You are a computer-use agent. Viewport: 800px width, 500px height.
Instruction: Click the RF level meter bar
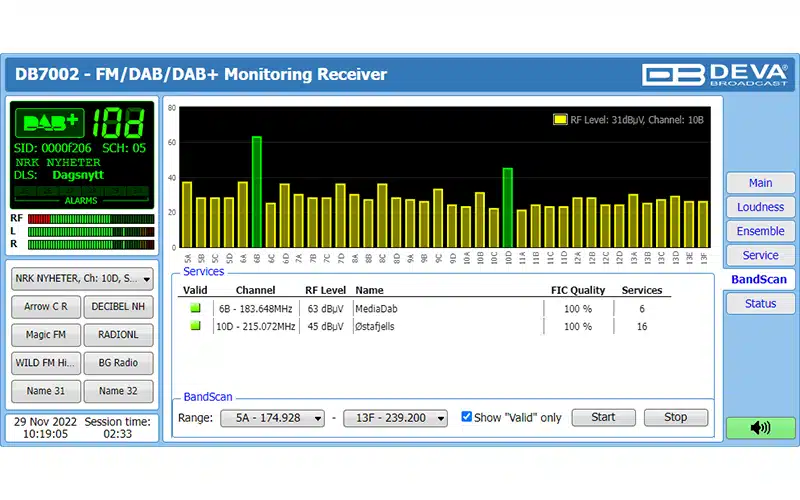pyautogui.click(x=91, y=219)
